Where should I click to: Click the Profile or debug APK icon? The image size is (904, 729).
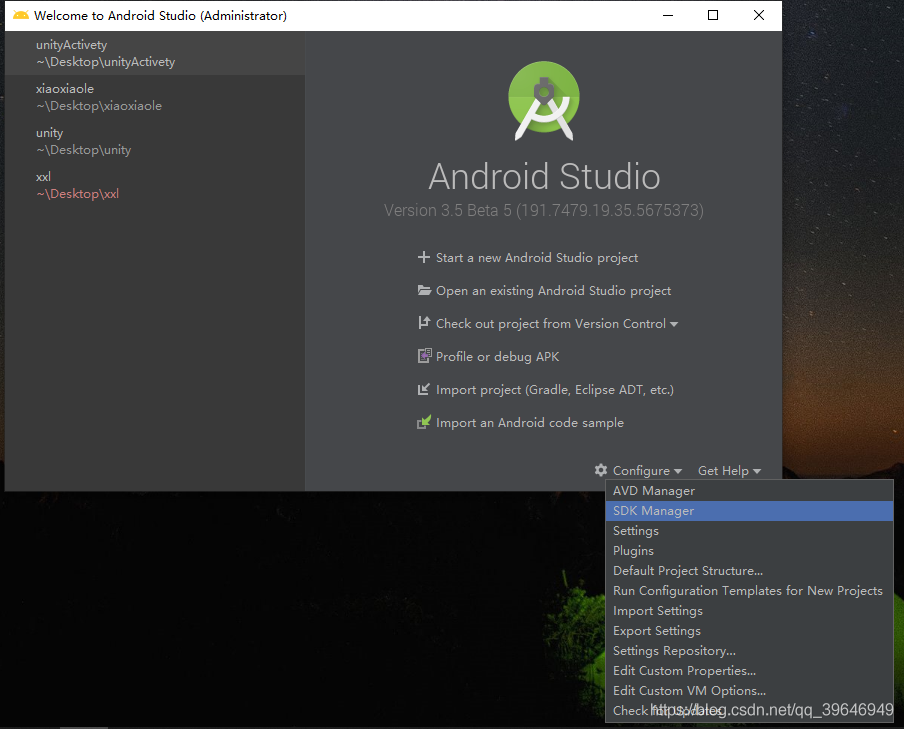[x=424, y=356]
